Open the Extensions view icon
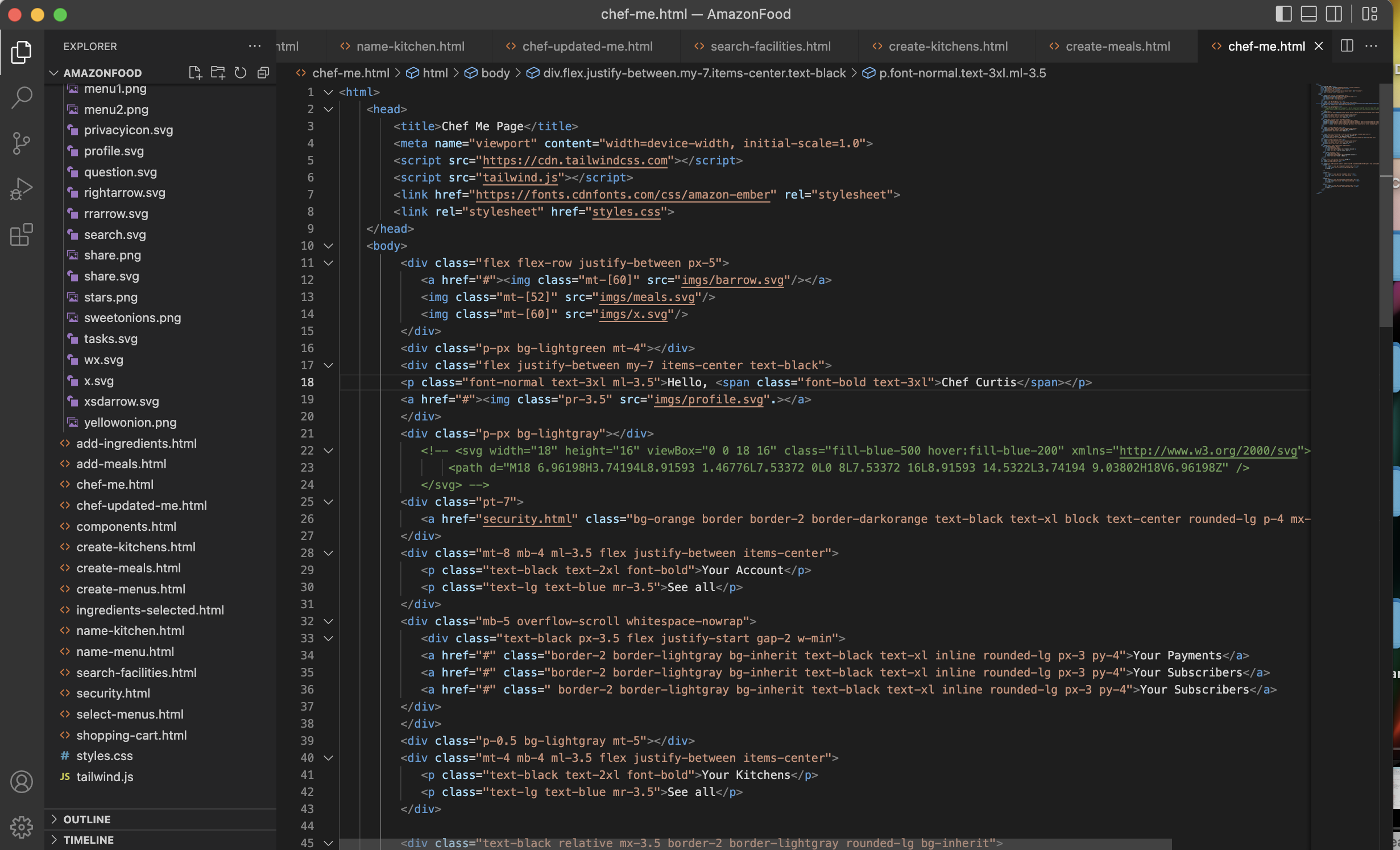This screenshot has width=1400, height=850. point(22,234)
